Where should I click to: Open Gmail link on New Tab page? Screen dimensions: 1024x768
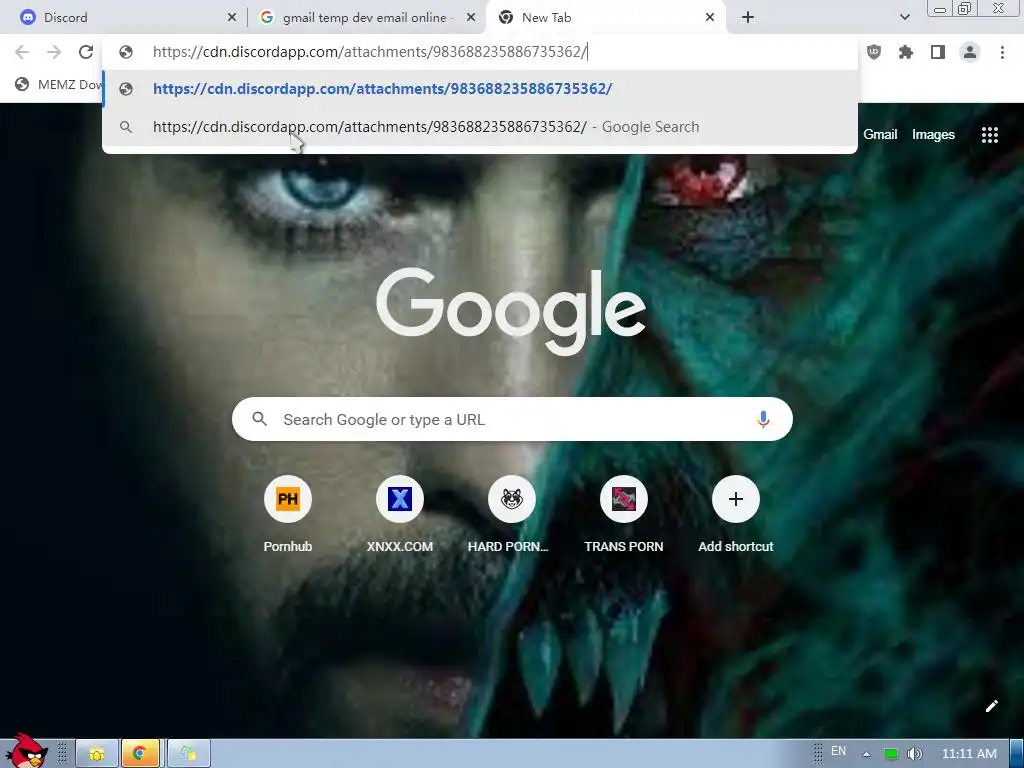point(880,135)
